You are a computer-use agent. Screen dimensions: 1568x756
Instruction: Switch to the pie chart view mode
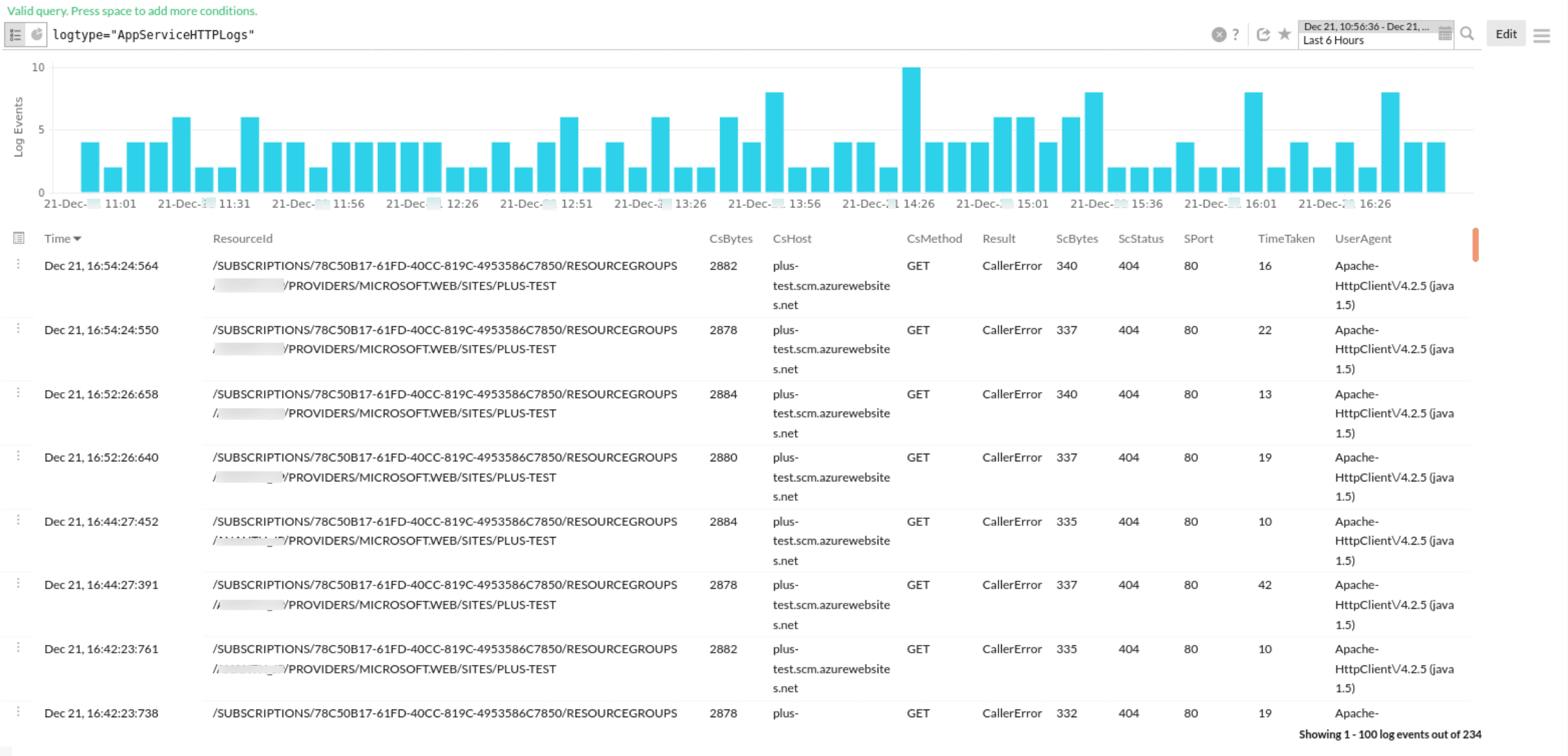pos(37,35)
